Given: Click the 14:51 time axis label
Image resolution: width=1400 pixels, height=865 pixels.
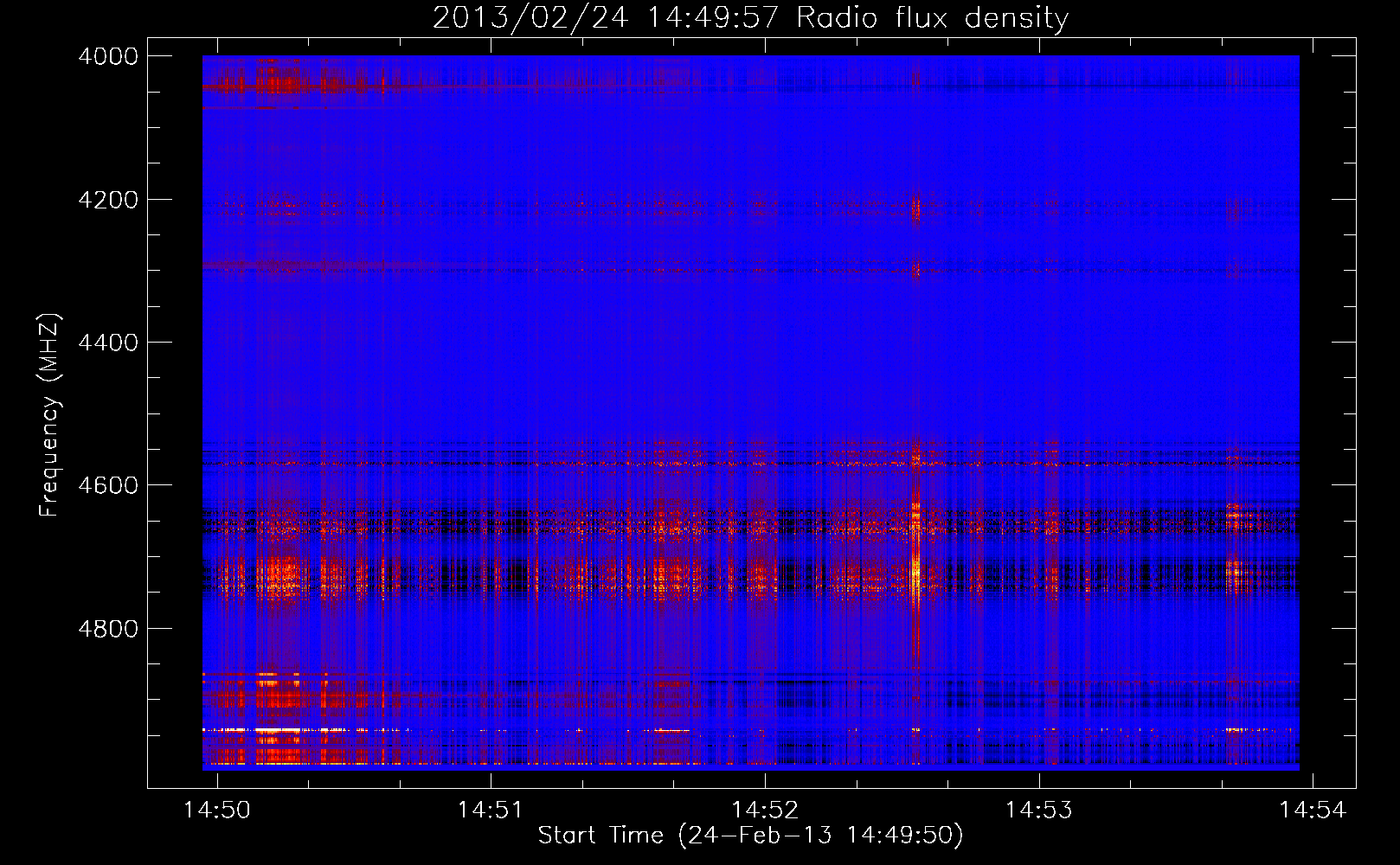Looking at the screenshot, I should coord(491,810).
